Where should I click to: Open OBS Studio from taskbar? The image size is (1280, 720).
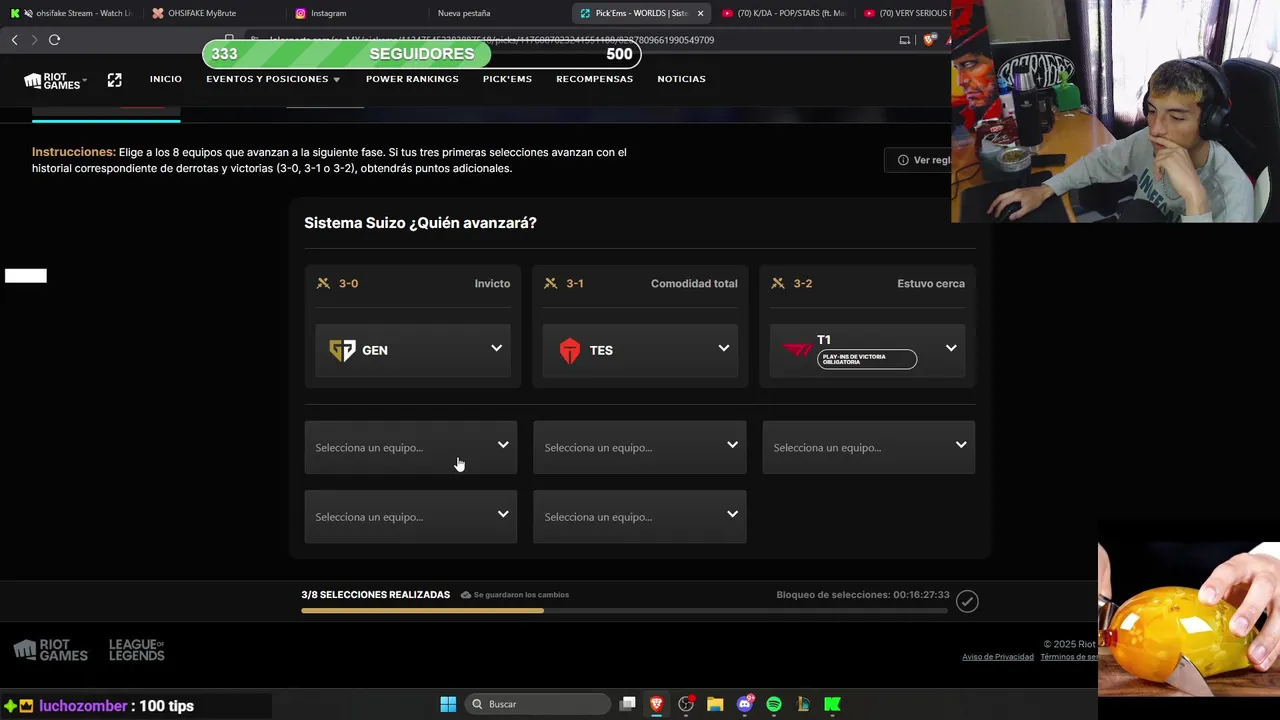(686, 704)
